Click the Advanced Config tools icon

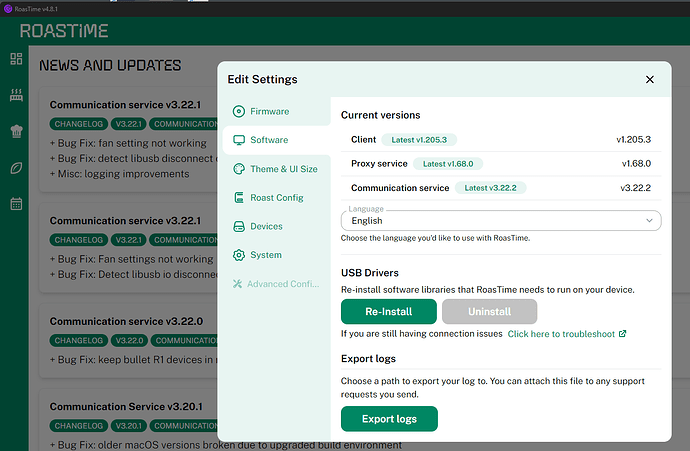[x=238, y=284]
